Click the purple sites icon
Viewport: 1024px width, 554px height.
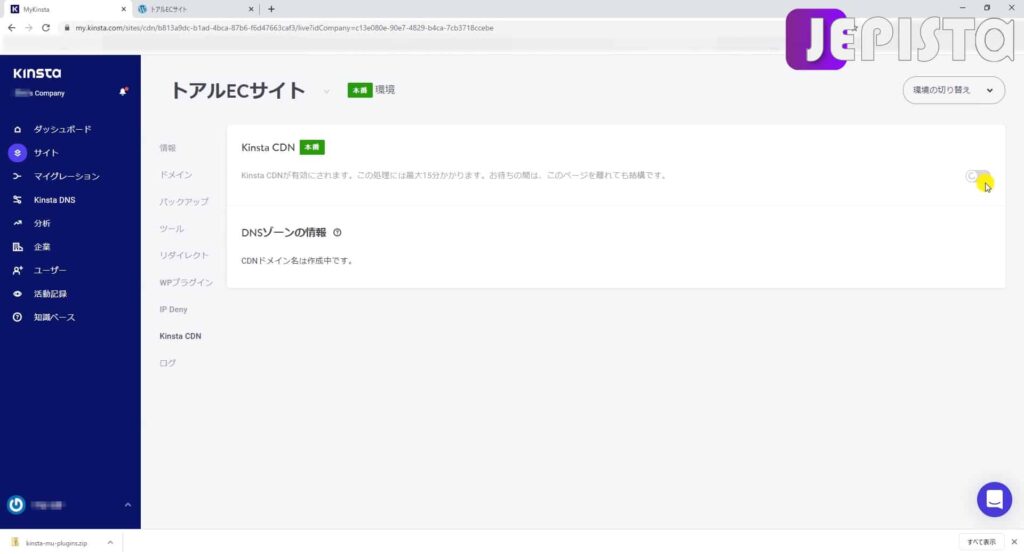18,153
